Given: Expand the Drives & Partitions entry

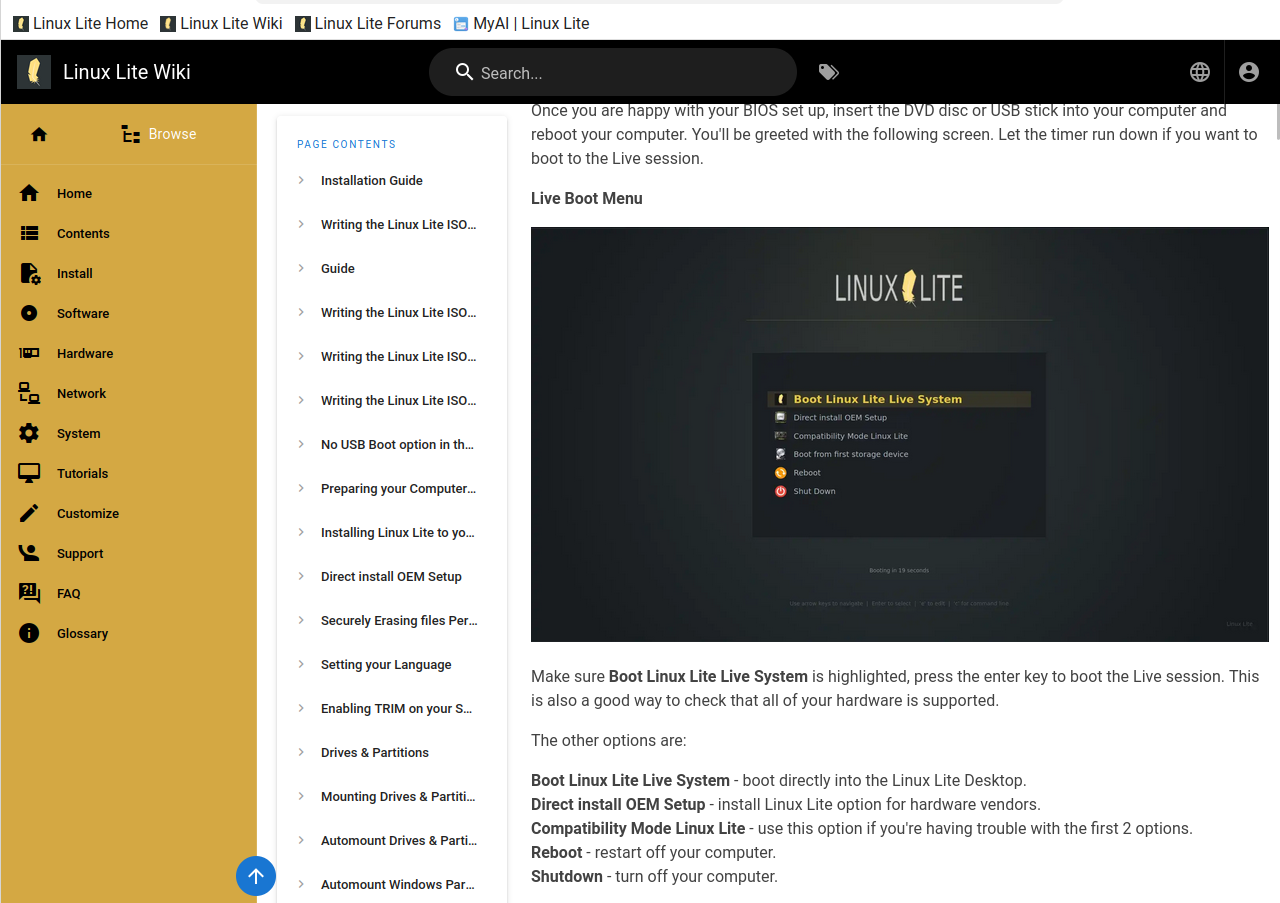Looking at the screenshot, I should tap(392, 753).
